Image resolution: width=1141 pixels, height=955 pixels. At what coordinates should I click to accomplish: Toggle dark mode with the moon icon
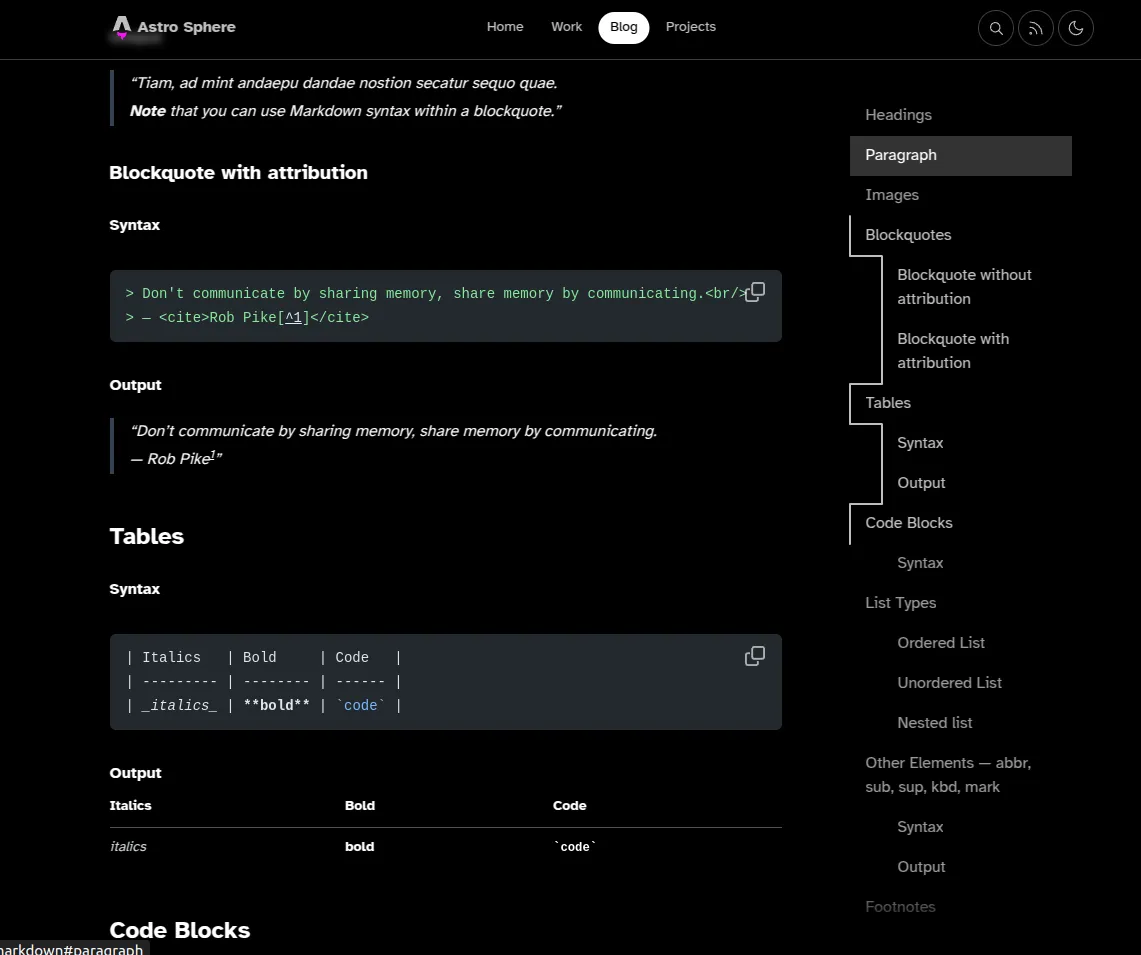(x=1076, y=28)
